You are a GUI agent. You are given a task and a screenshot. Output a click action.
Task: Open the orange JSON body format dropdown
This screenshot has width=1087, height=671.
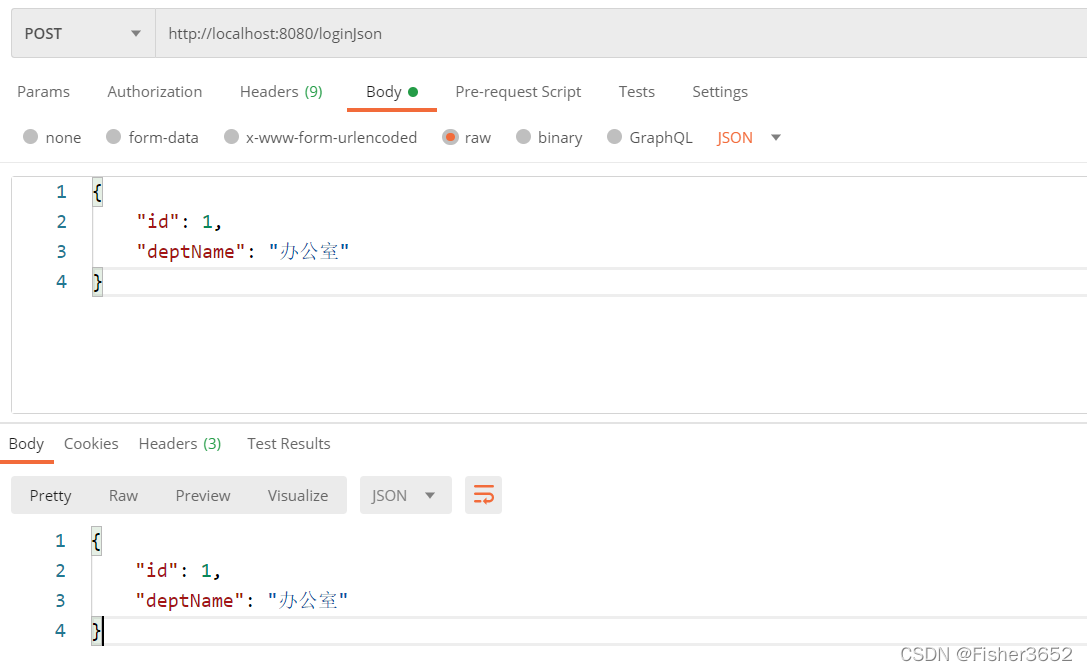749,137
